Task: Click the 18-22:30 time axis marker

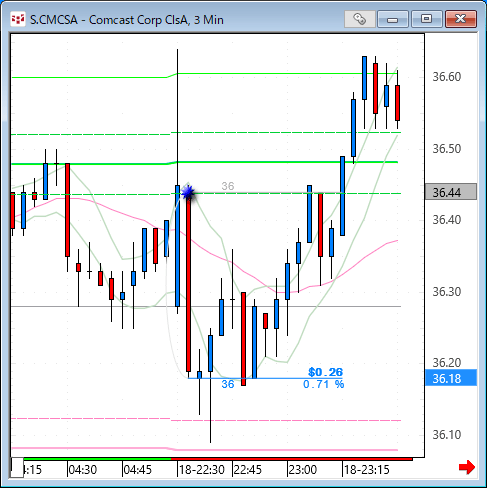Action: point(201,470)
